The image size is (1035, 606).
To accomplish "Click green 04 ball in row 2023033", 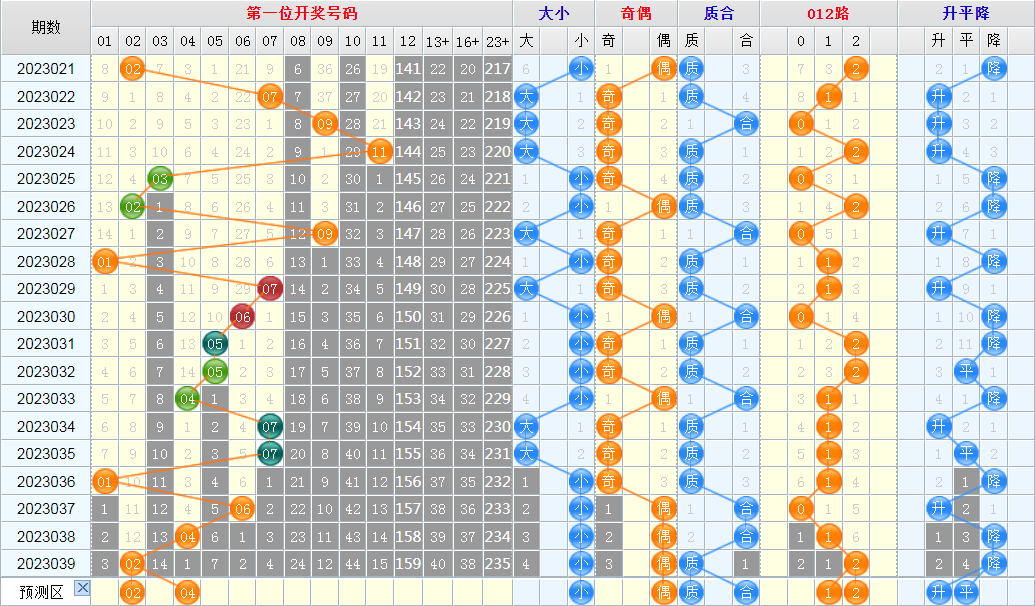I will (x=187, y=399).
